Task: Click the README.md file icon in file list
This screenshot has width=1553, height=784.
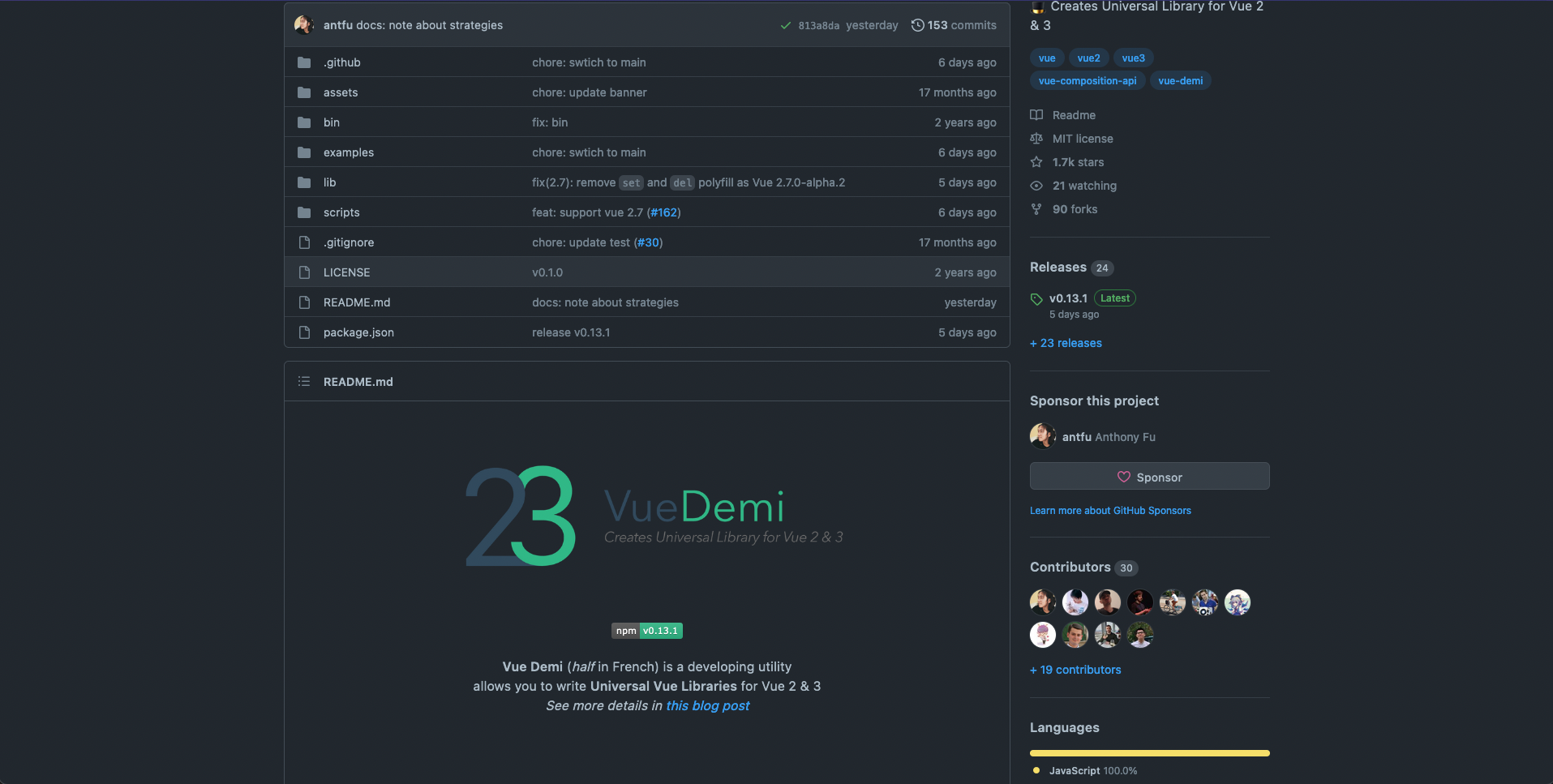Action: tap(304, 302)
